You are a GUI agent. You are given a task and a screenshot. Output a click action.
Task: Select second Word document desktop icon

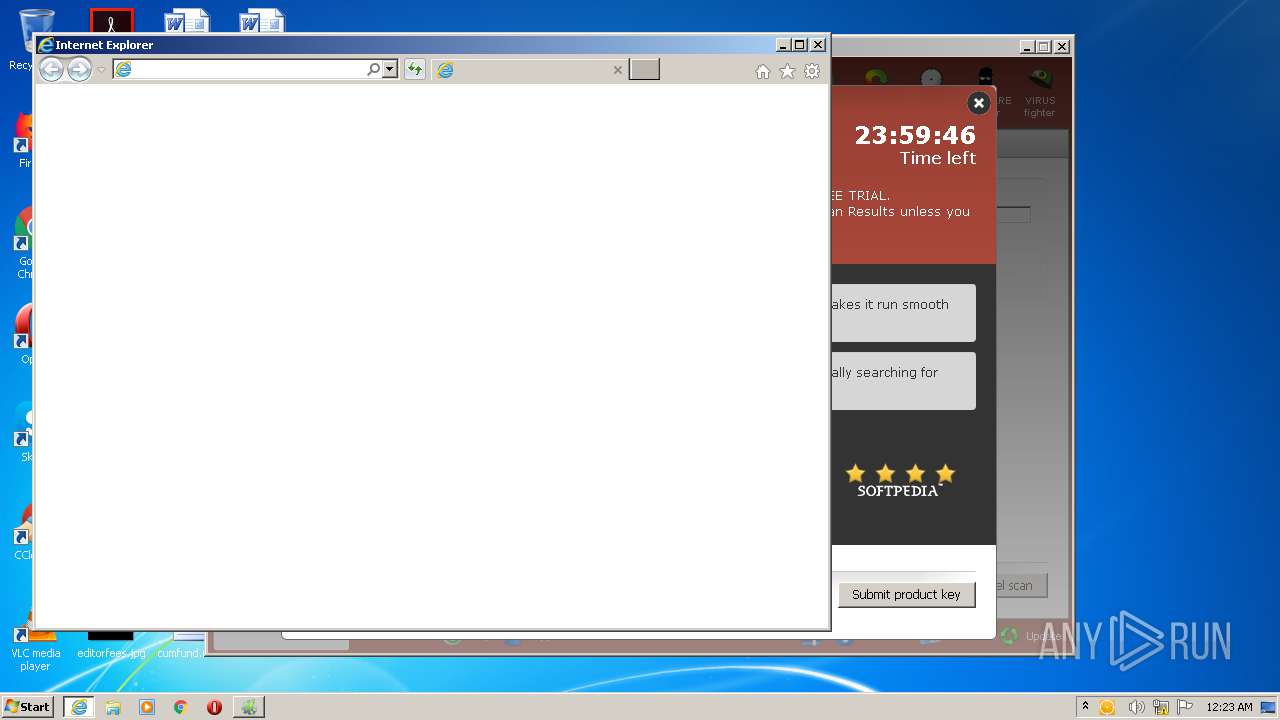262,21
